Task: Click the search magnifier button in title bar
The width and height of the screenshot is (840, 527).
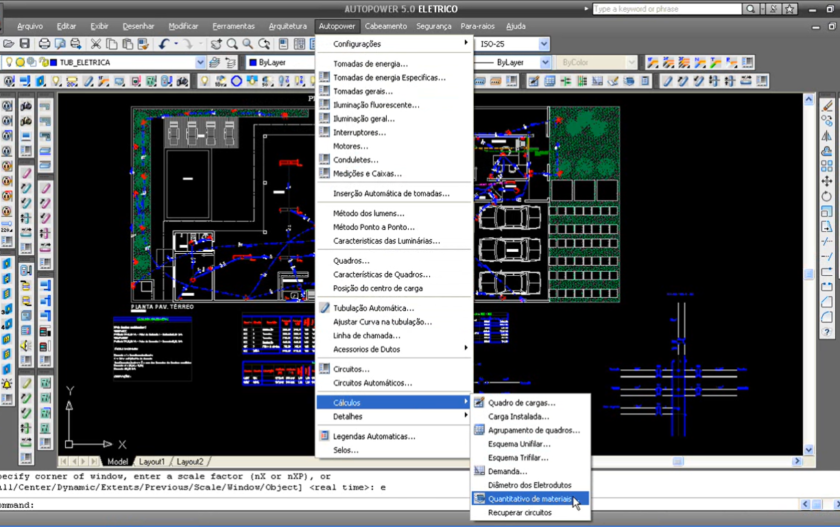Action: pos(751,9)
